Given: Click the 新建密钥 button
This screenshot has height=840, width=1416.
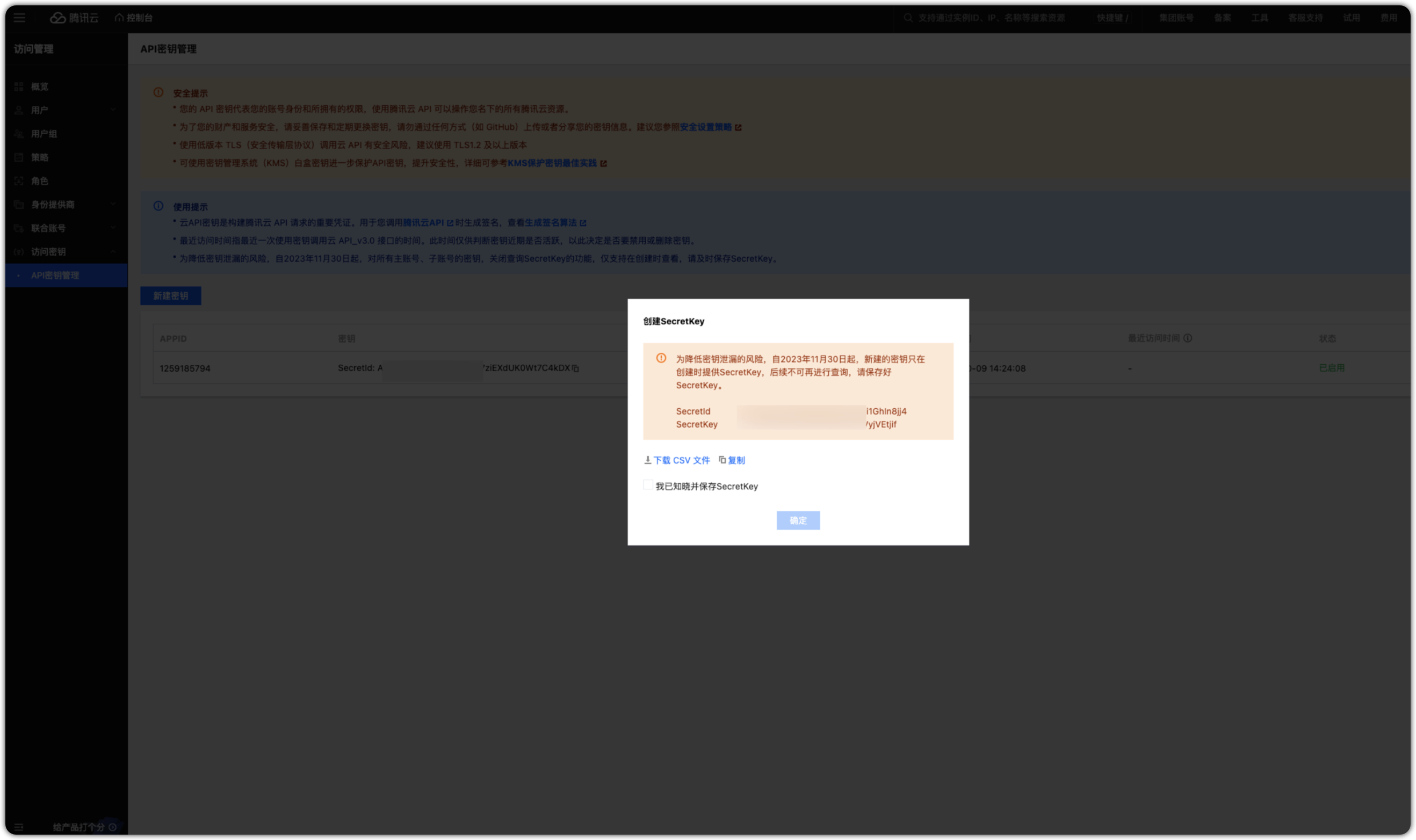Looking at the screenshot, I should pos(171,295).
